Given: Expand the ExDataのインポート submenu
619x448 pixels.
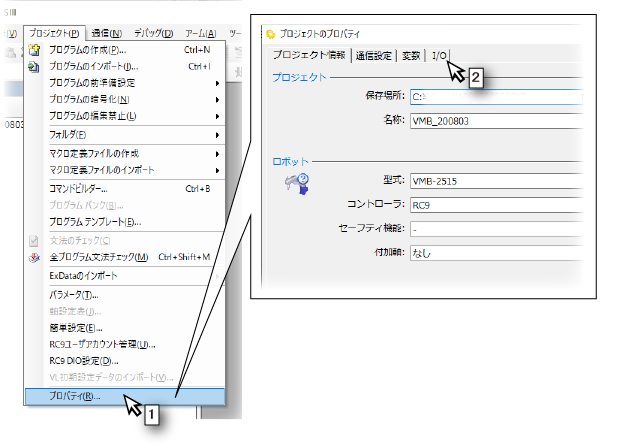Looking at the screenshot, I should (x=217, y=275).
